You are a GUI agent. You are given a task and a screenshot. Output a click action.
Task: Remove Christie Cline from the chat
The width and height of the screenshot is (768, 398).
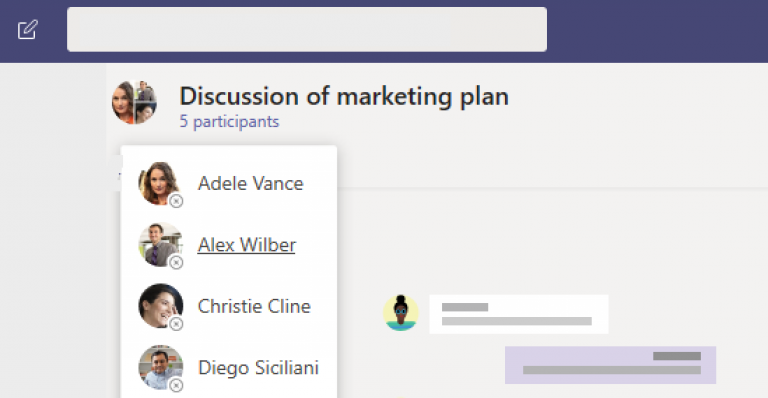point(176,324)
